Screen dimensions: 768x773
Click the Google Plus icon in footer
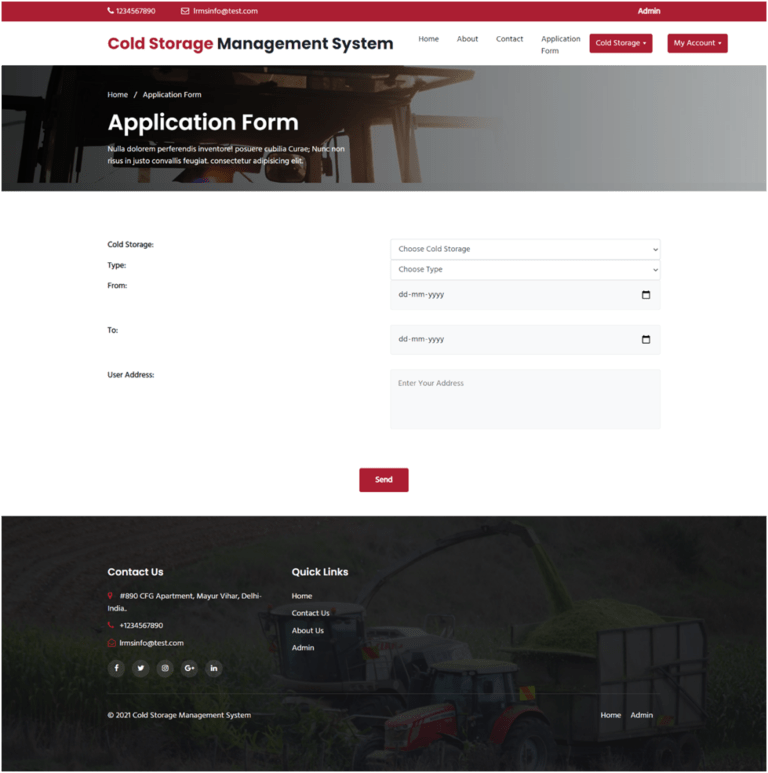point(189,668)
